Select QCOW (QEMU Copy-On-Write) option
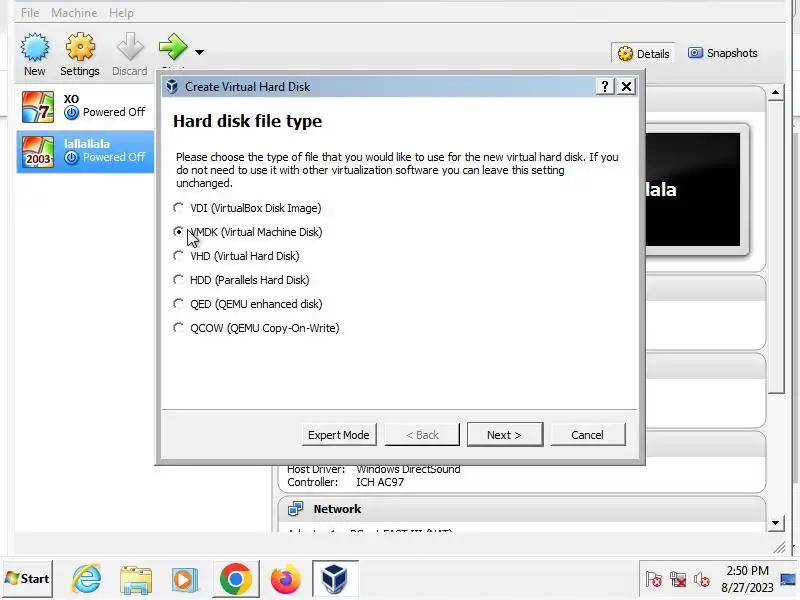This screenshot has height=600, width=800. point(256,328)
